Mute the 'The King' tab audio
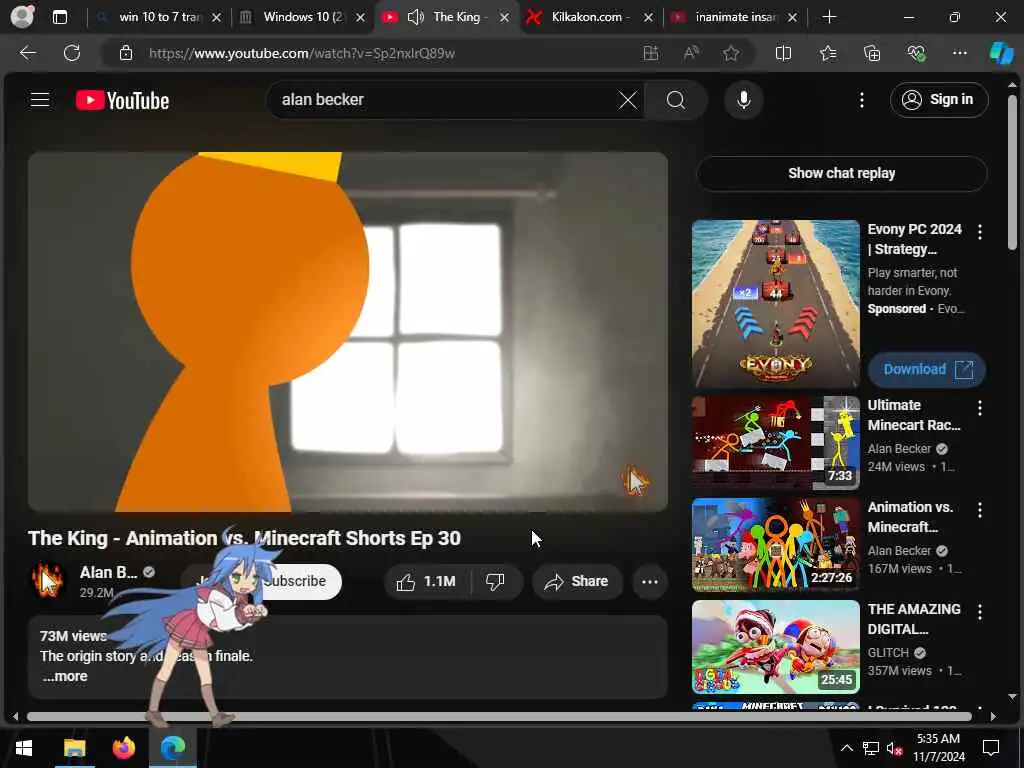1024x768 pixels. [x=415, y=17]
